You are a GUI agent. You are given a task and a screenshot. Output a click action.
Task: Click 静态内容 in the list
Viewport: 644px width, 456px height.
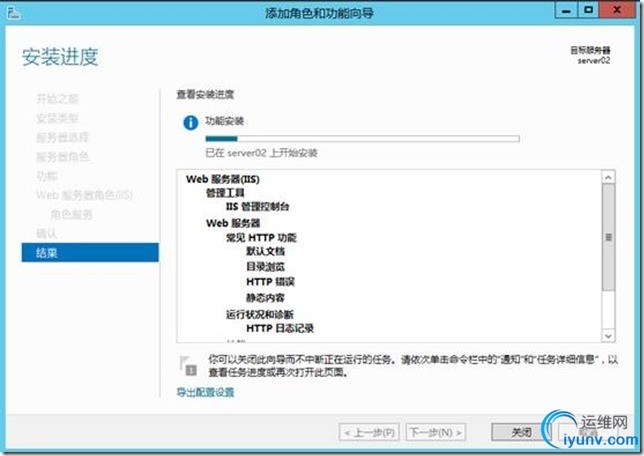point(265,297)
